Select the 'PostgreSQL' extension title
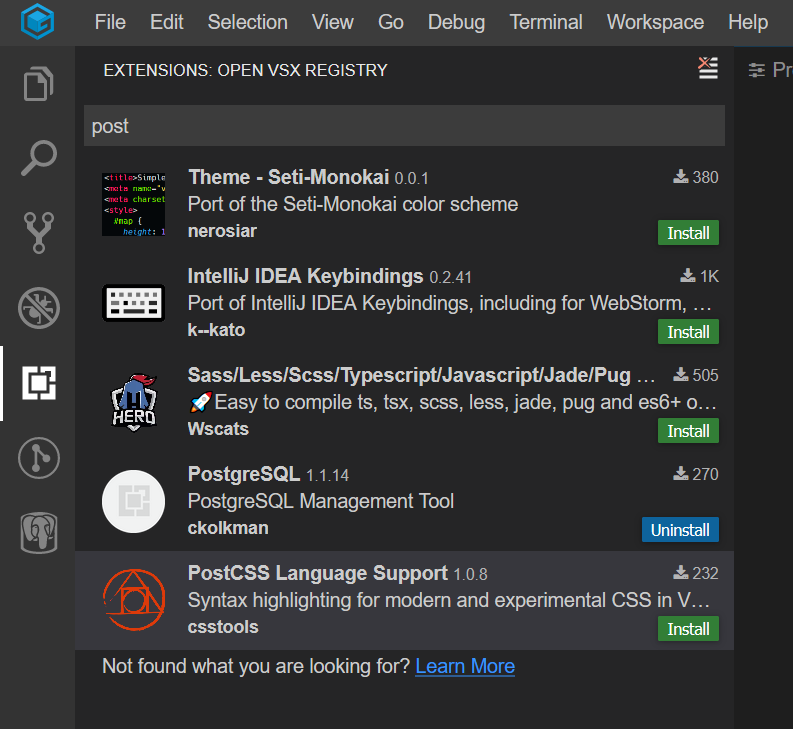The width and height of the screenshot is (793, 729). (x=244, y=475)
